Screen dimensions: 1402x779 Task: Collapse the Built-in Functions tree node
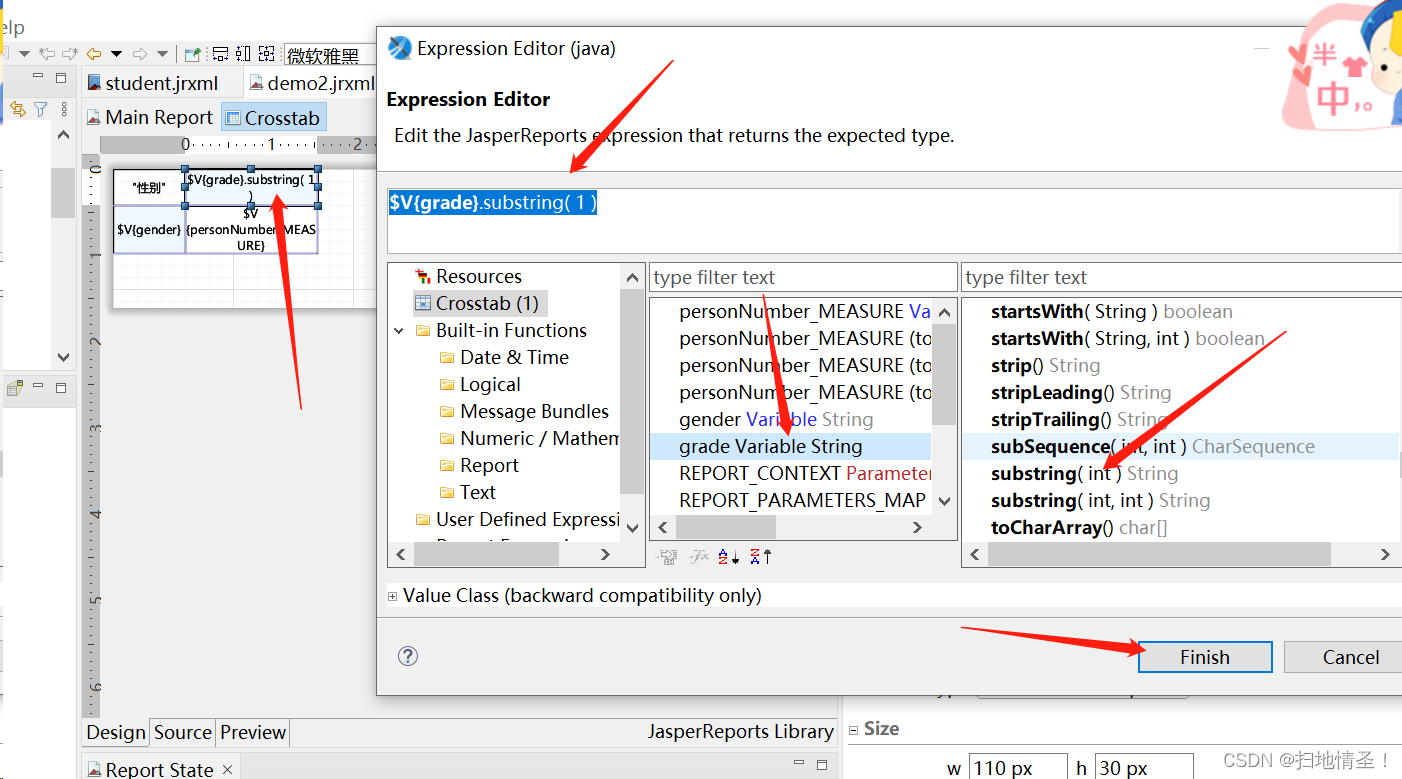pyautogui.click(x=399, y=331)
